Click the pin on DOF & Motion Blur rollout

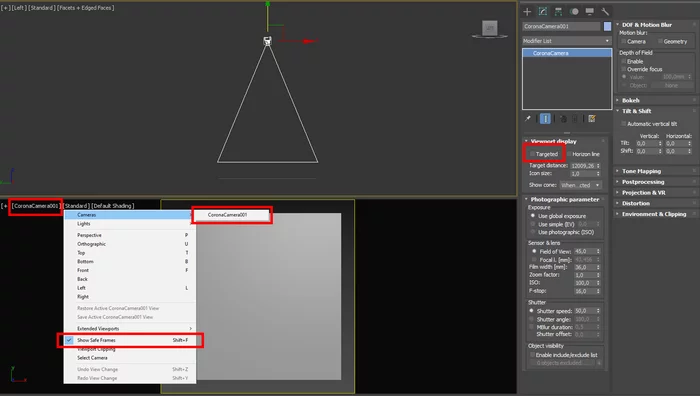pyautogui.click(x=695, y=25)
